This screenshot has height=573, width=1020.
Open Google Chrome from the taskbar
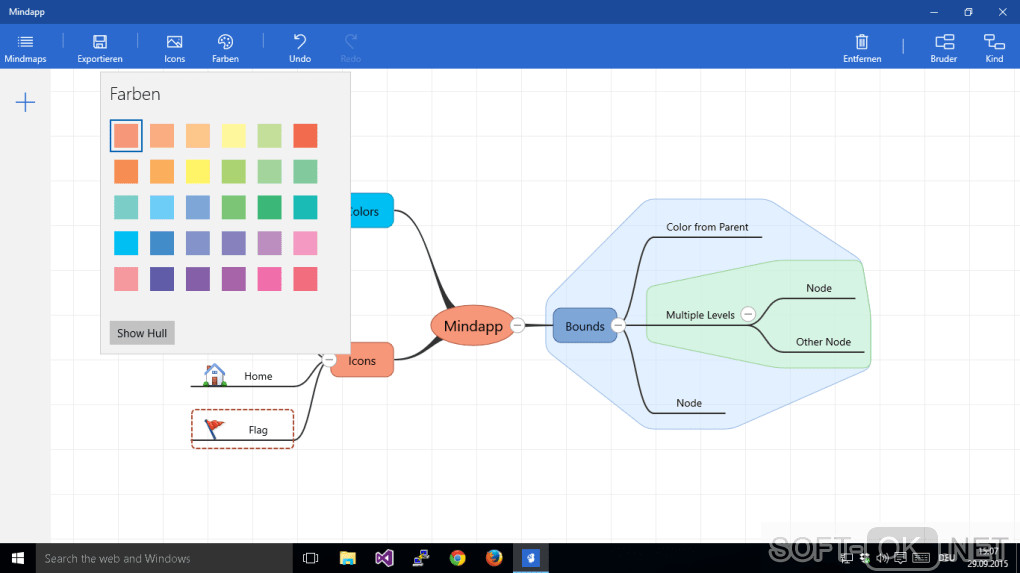[457, 558]
